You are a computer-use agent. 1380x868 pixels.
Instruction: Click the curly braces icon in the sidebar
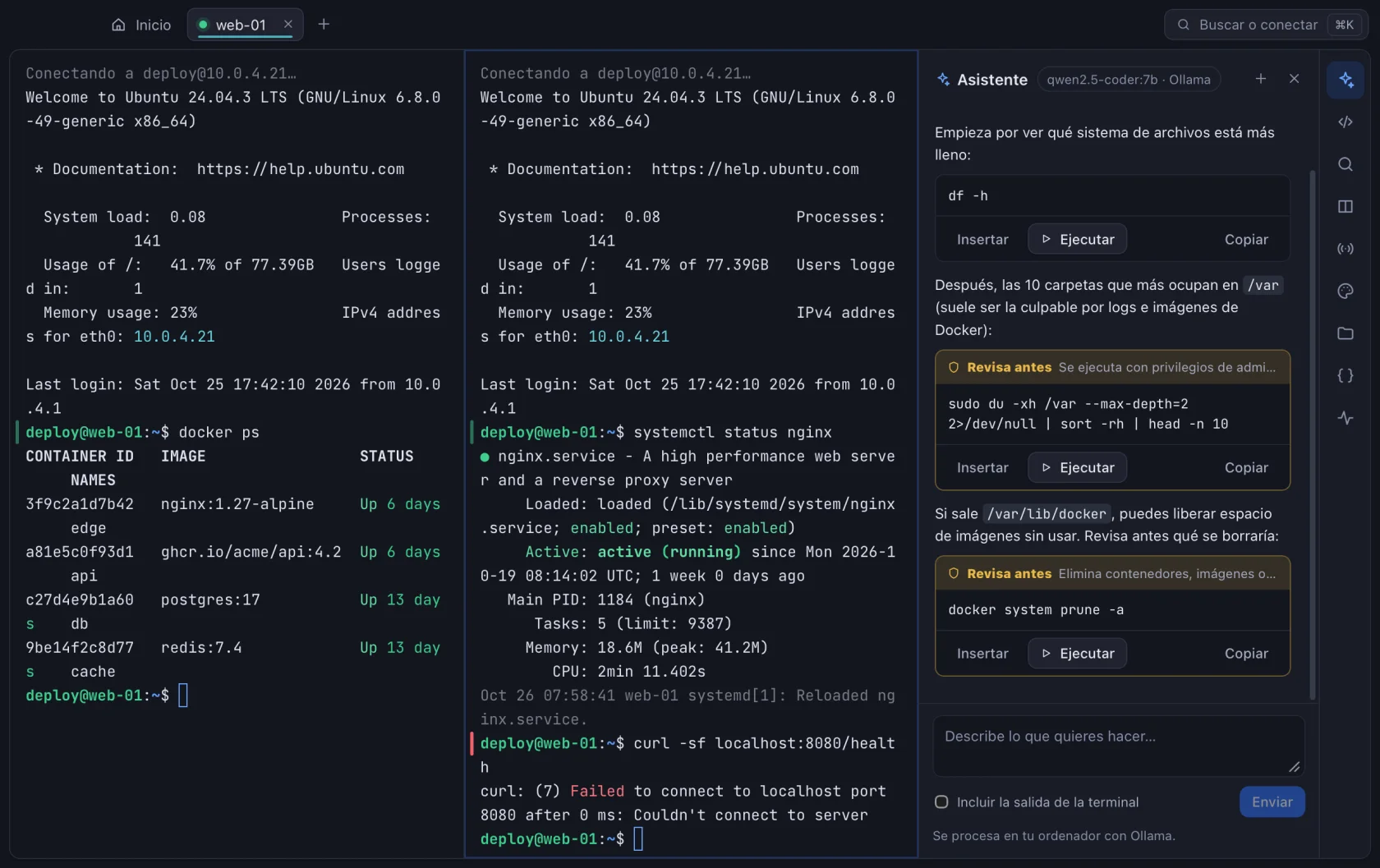click(x=1345, y=375)
